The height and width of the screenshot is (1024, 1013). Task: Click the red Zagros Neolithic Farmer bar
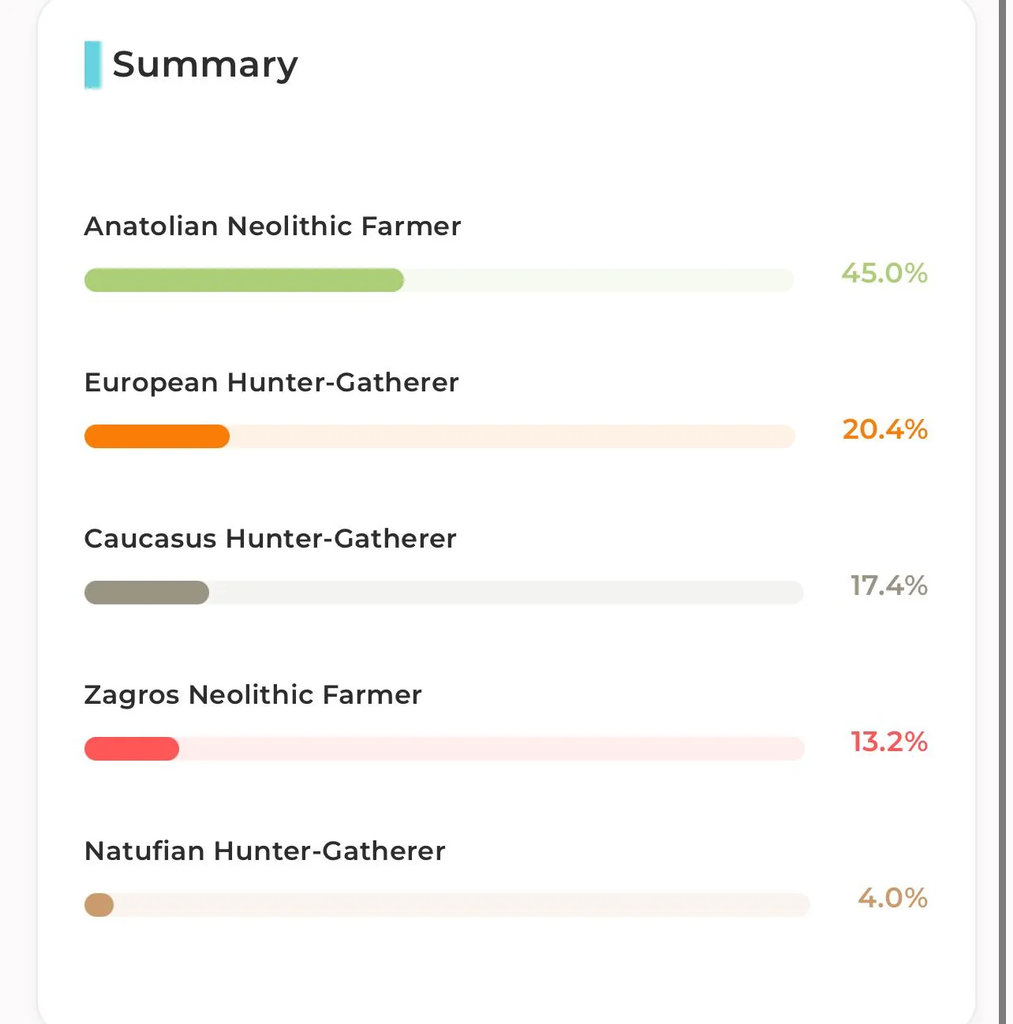132,748
